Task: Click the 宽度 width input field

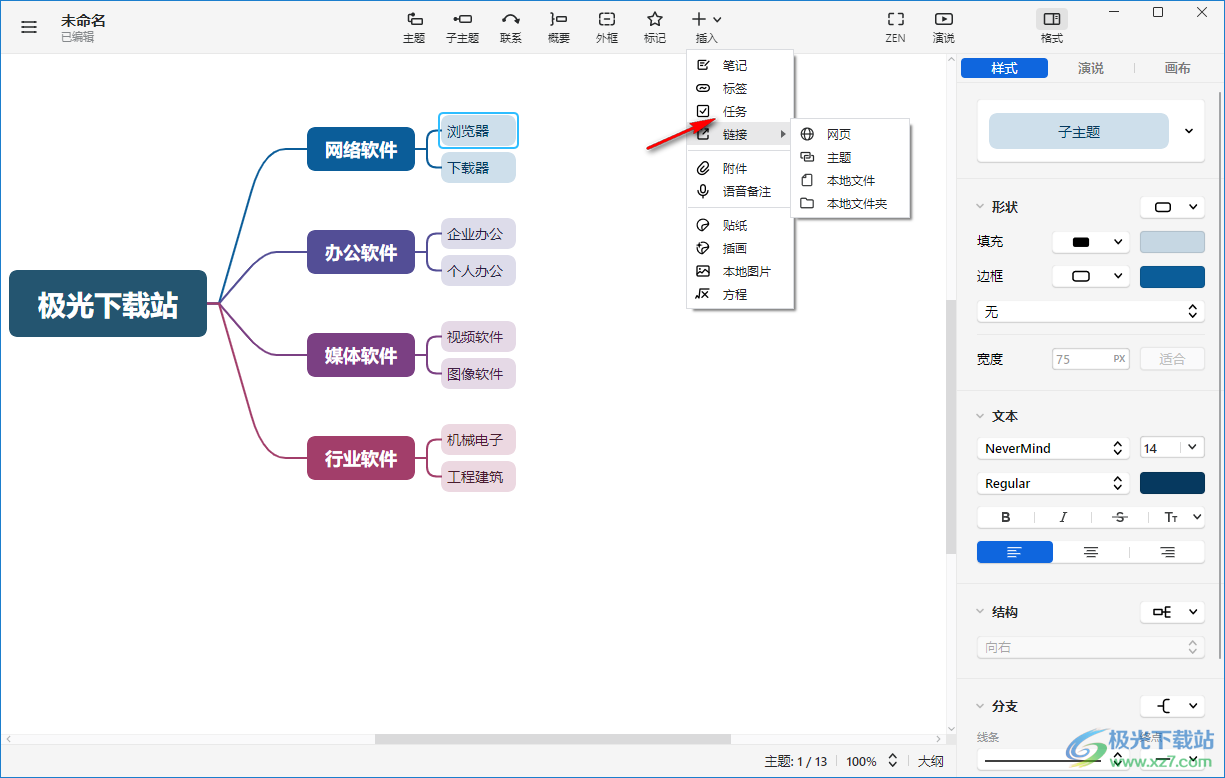Action: point(1091,359)
